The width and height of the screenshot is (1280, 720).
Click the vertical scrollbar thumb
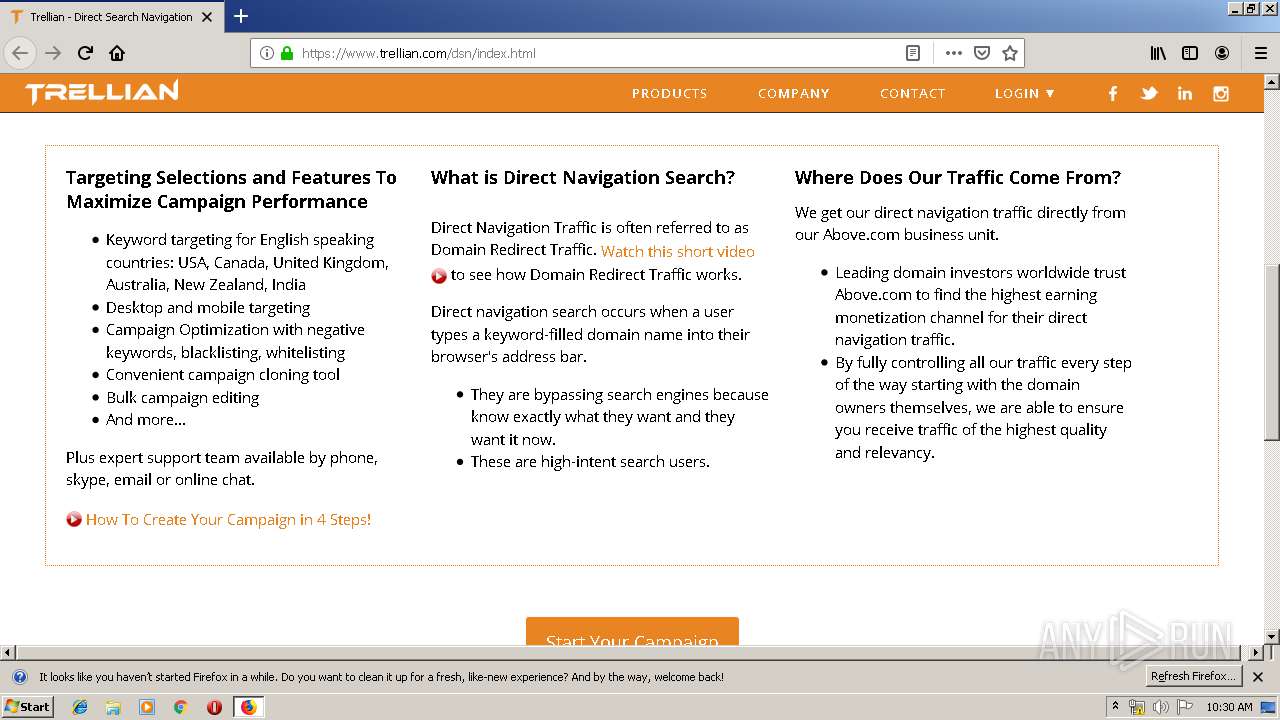point(1272,351)
